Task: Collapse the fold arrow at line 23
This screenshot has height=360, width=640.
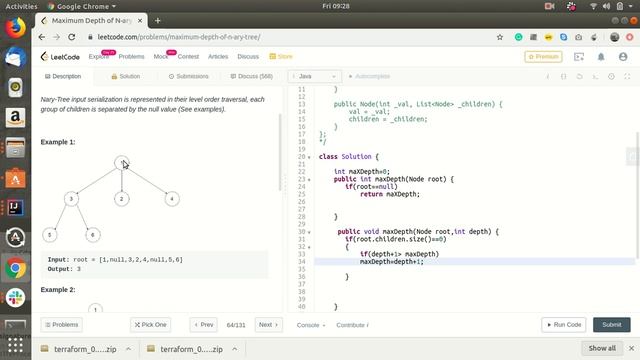Action: [x=309, y=180]
